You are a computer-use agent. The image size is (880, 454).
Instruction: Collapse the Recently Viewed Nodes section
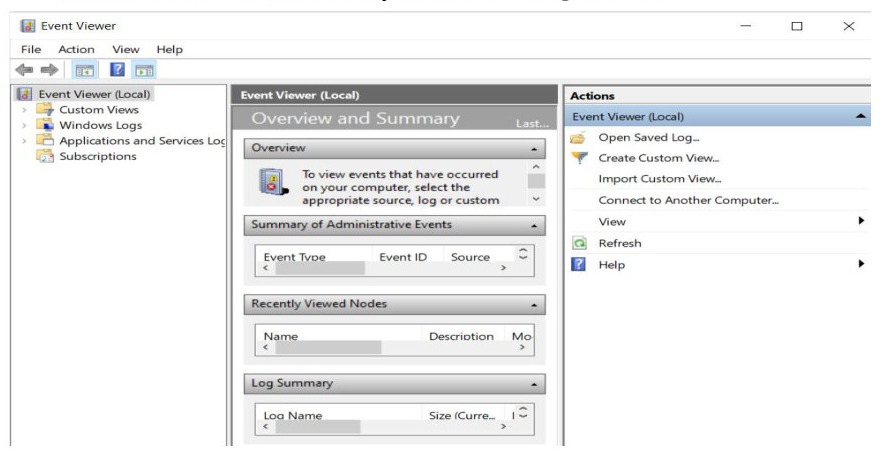[x=534, y=305]
